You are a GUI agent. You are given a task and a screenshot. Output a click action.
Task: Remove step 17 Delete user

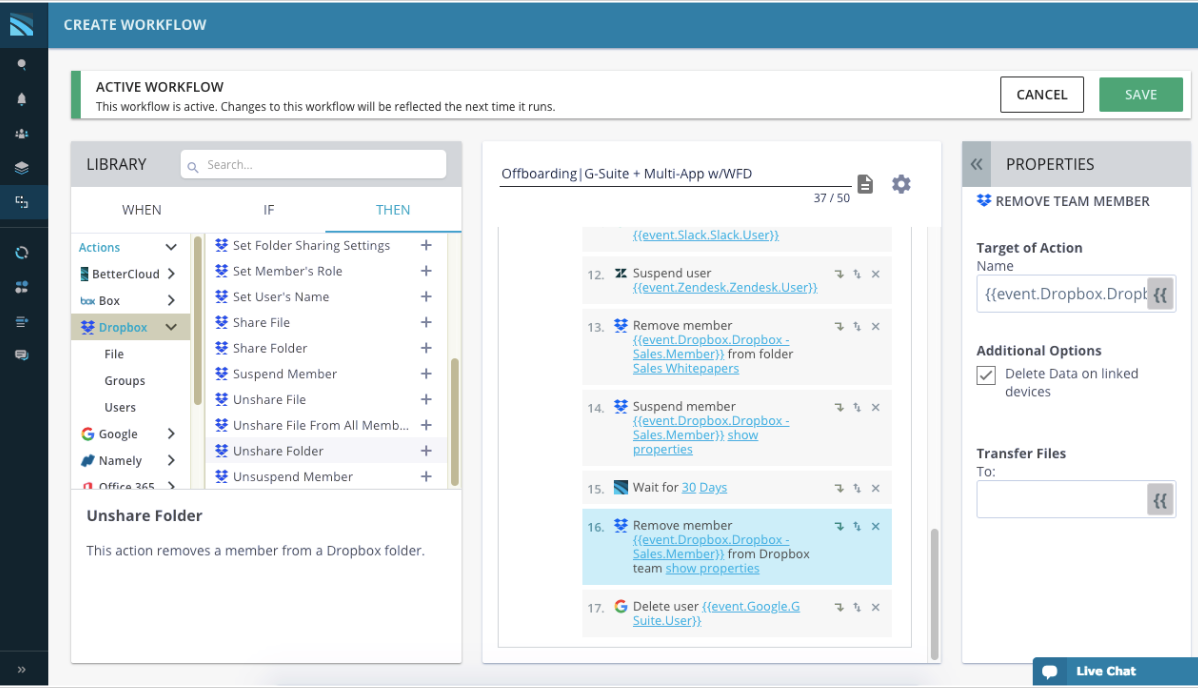point(876,607)
